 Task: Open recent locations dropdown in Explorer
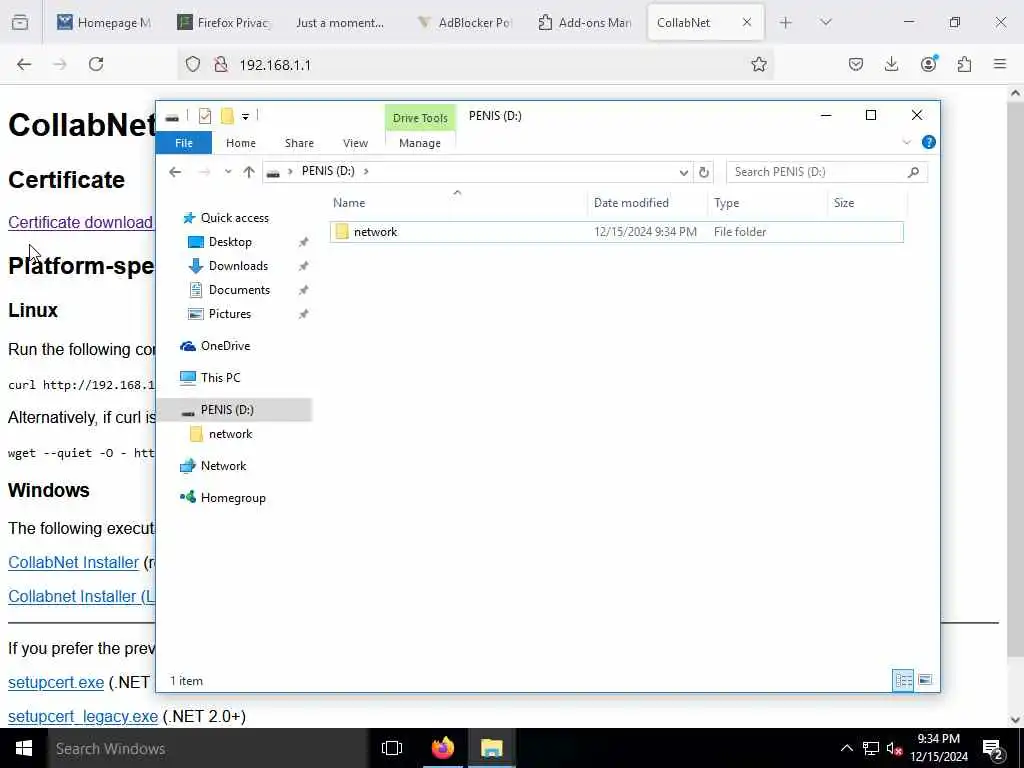(227, 172)
